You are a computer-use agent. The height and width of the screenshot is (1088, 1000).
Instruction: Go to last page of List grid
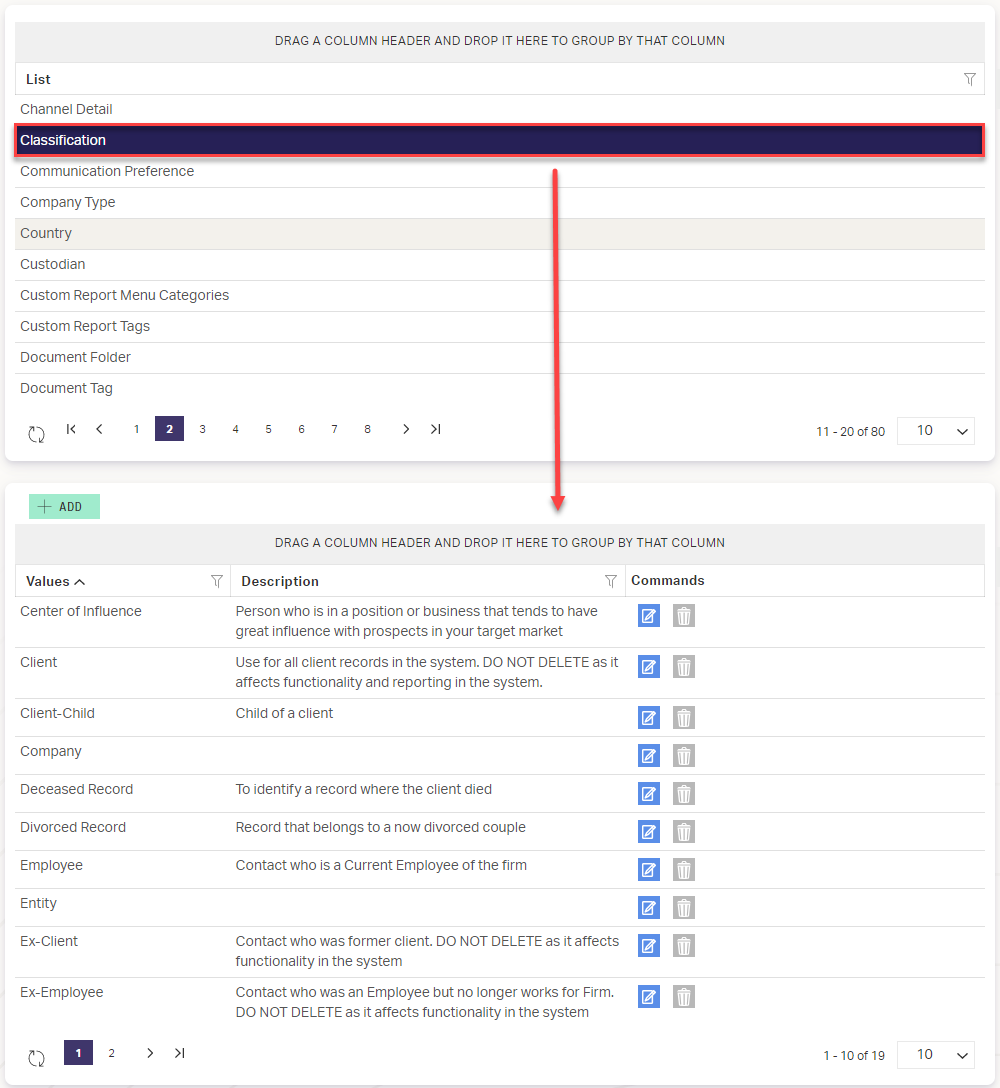click(x=435, y=429)
